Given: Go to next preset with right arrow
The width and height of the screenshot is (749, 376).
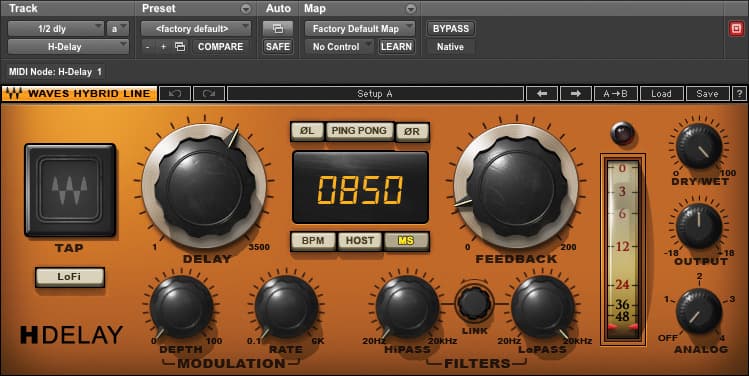Looking at the screenshot, I should tap(576, 94).
